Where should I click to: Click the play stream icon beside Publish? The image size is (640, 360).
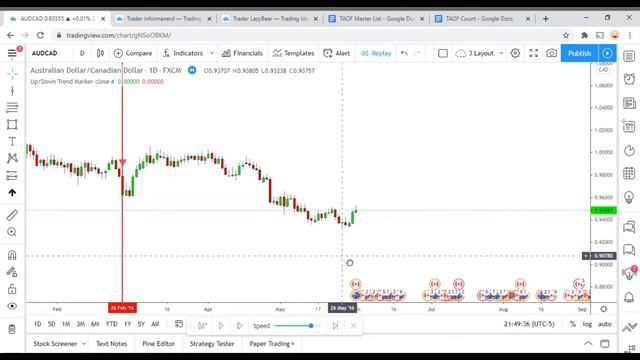[607, 53]
